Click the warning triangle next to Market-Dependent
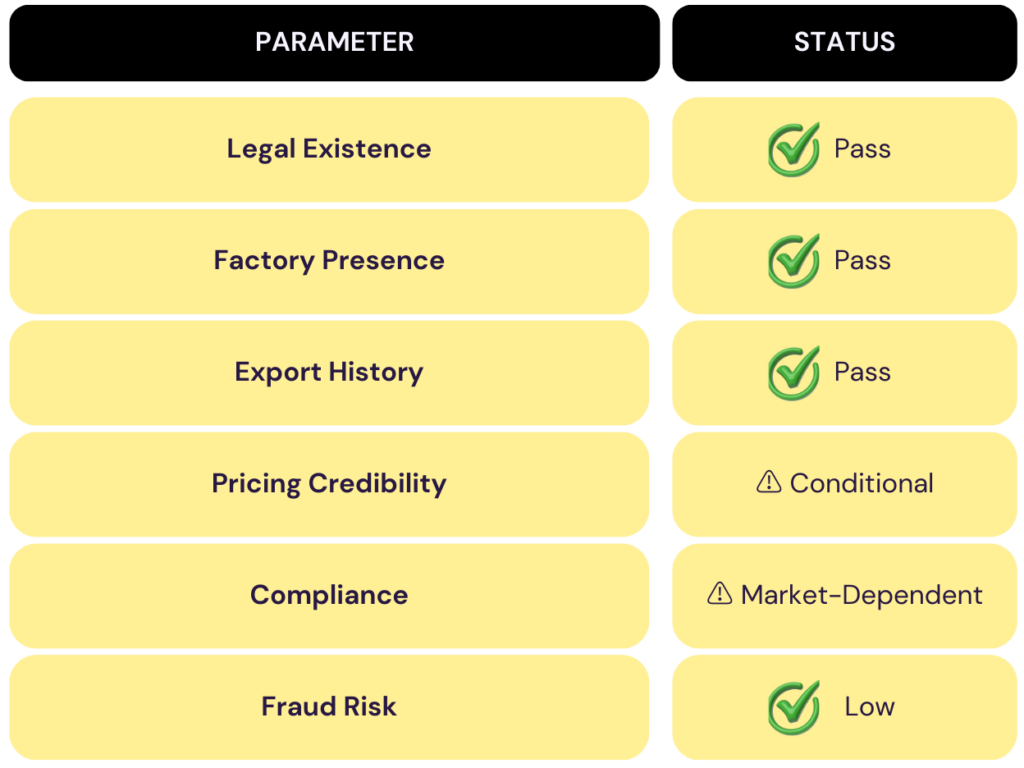 pyautogui.click(x=719, y=595)
